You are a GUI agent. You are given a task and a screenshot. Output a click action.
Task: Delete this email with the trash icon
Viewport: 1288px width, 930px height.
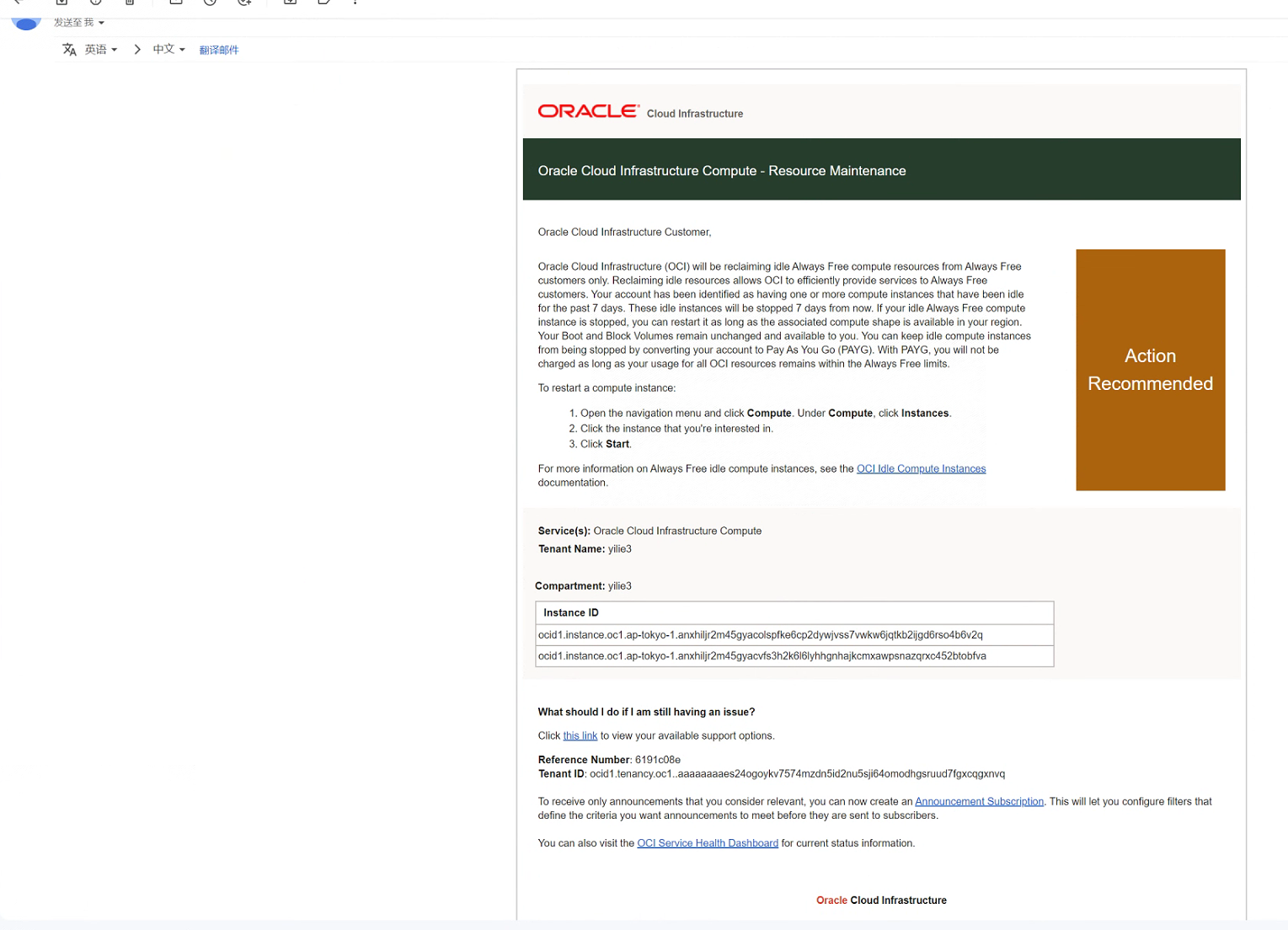(130, 3)
